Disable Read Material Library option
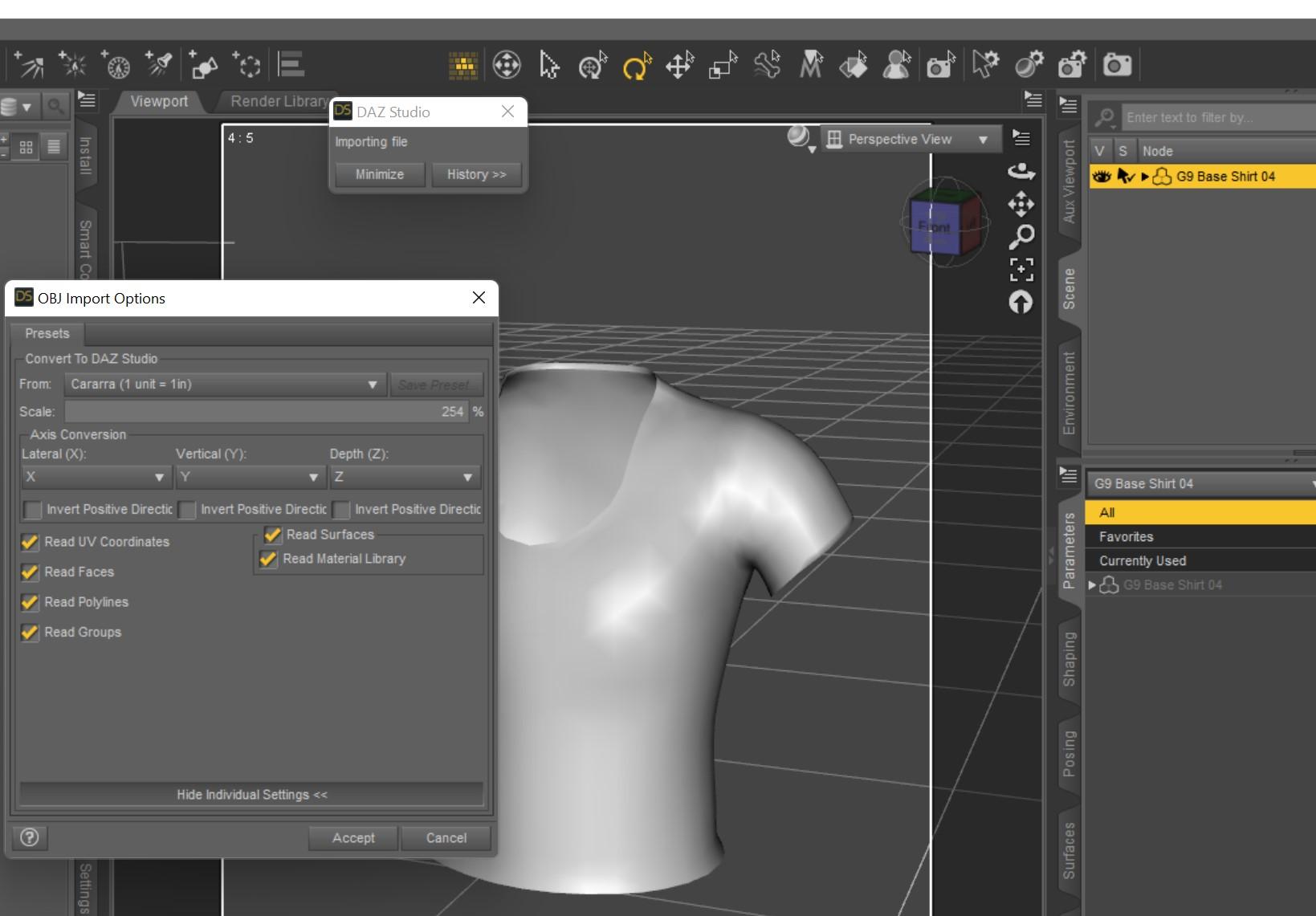Viewport: 1316px width, 916px height. click(x=268, y=559)
